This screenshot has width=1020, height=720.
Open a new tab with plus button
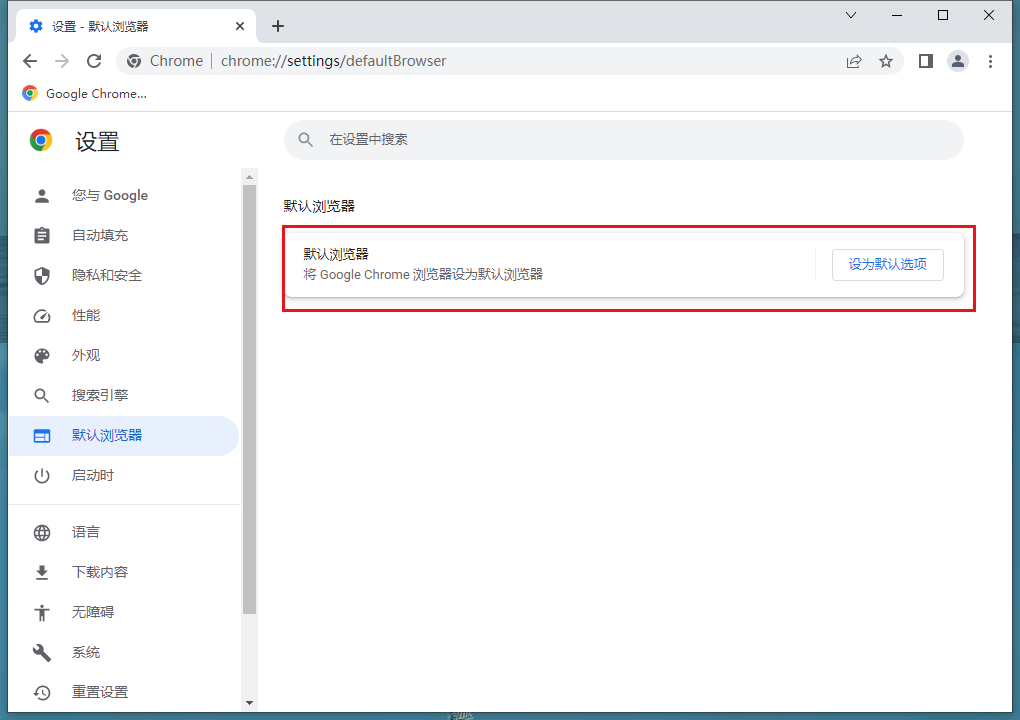pyautogui.click(x=278, y=26)
